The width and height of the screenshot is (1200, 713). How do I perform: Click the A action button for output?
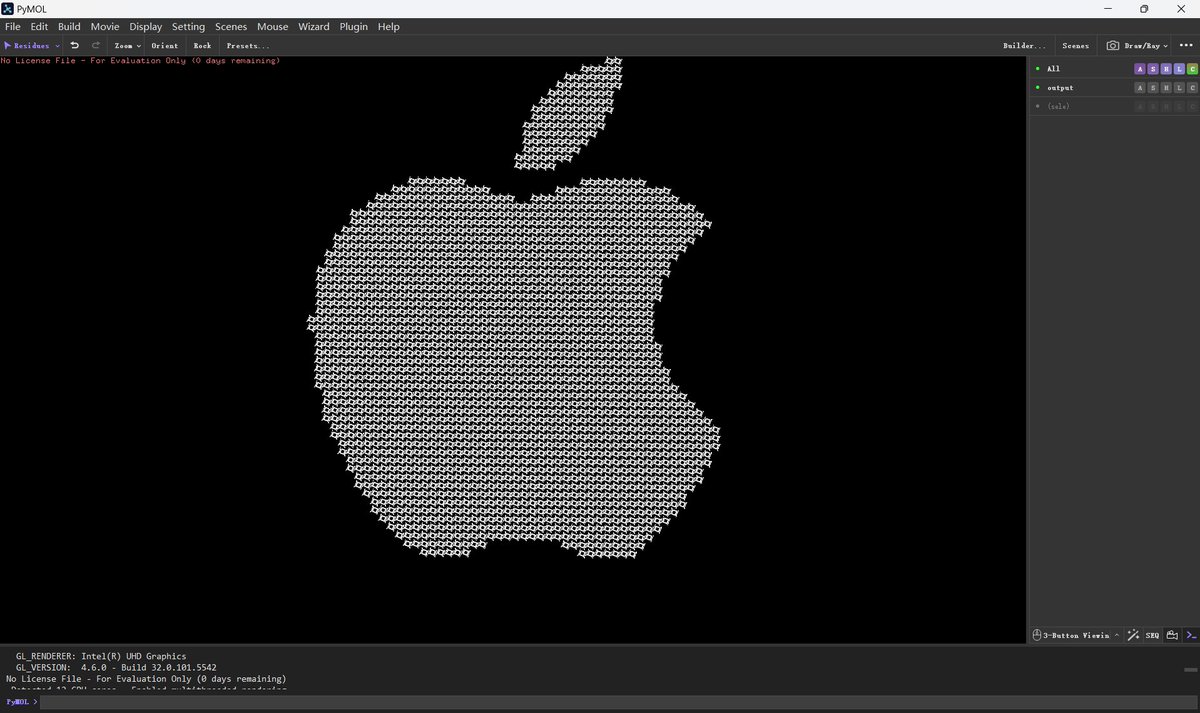pos(1140,88)
